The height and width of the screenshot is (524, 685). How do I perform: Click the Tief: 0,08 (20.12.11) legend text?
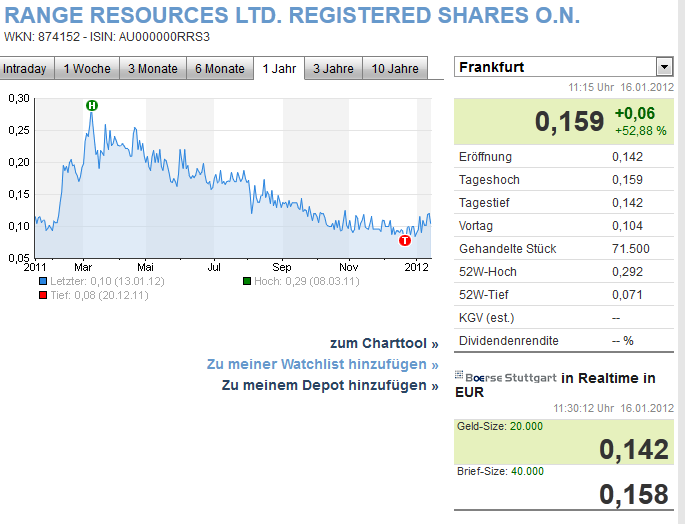tap(99, 295)
